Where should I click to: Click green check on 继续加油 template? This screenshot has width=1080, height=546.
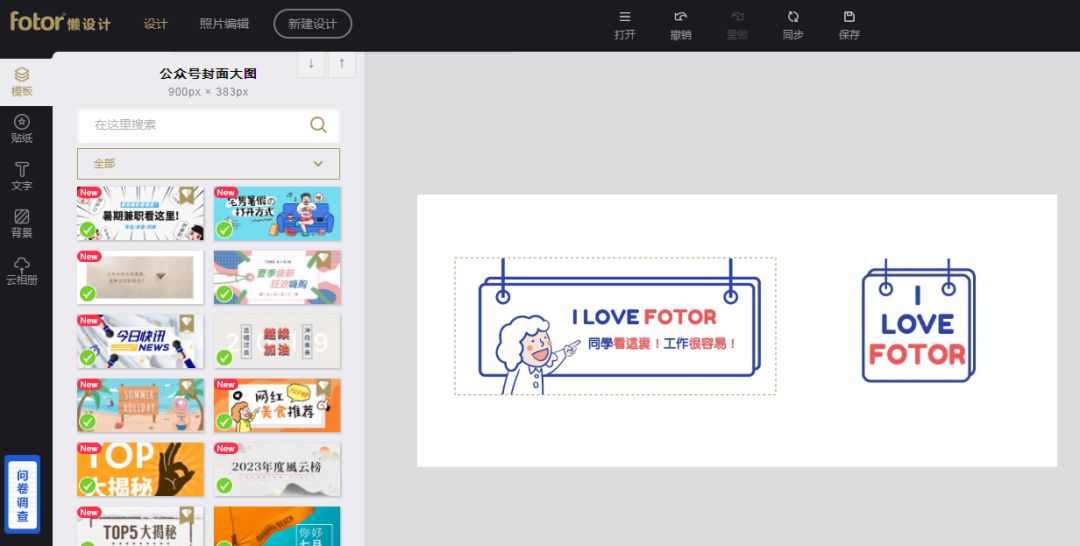tap(225, 357)
